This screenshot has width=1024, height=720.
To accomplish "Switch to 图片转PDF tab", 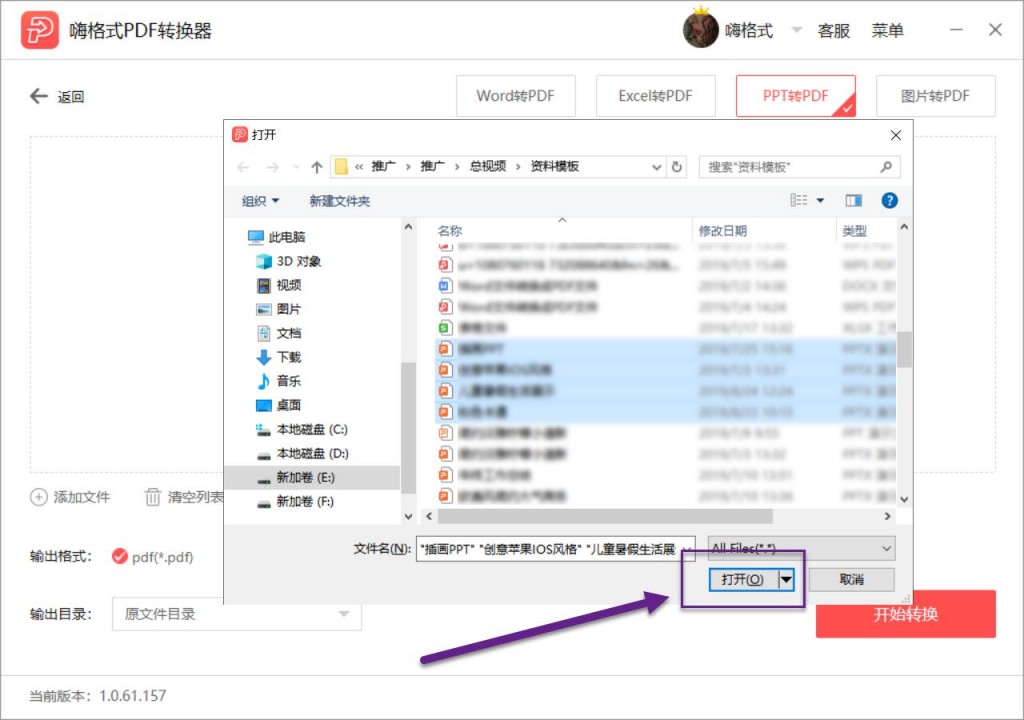I will coord(935,96).
